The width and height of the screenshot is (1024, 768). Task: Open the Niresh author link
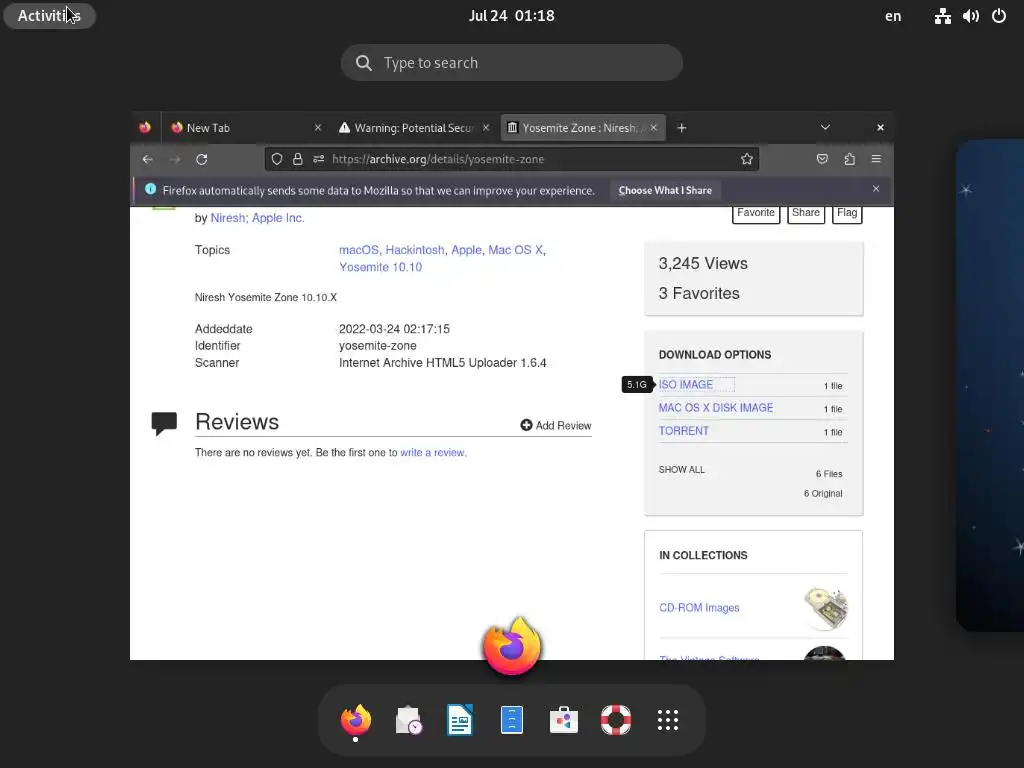227,218
